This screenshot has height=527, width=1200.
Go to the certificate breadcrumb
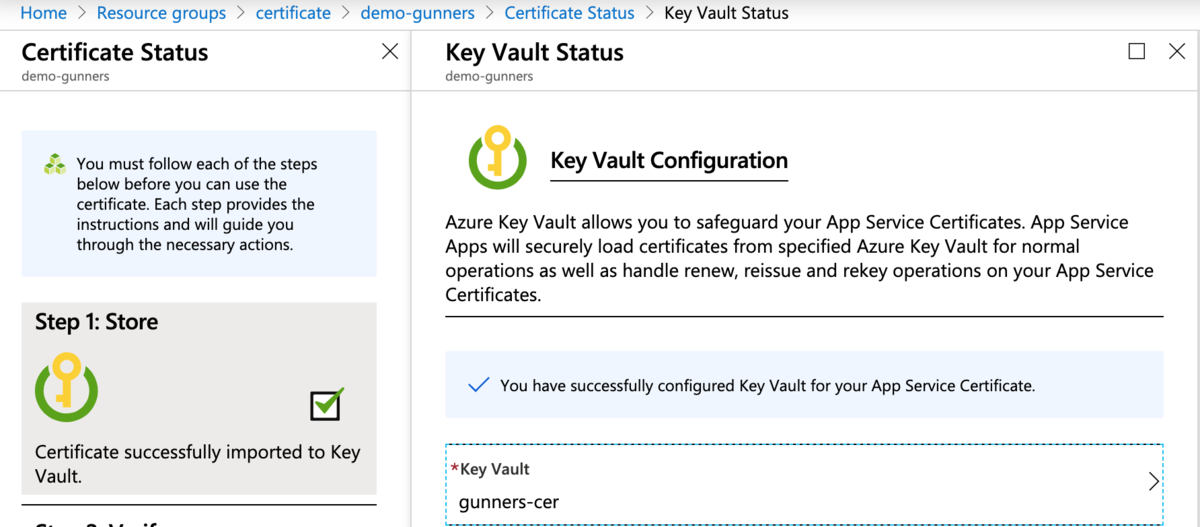pyautogui.click(x=293, y=13)
